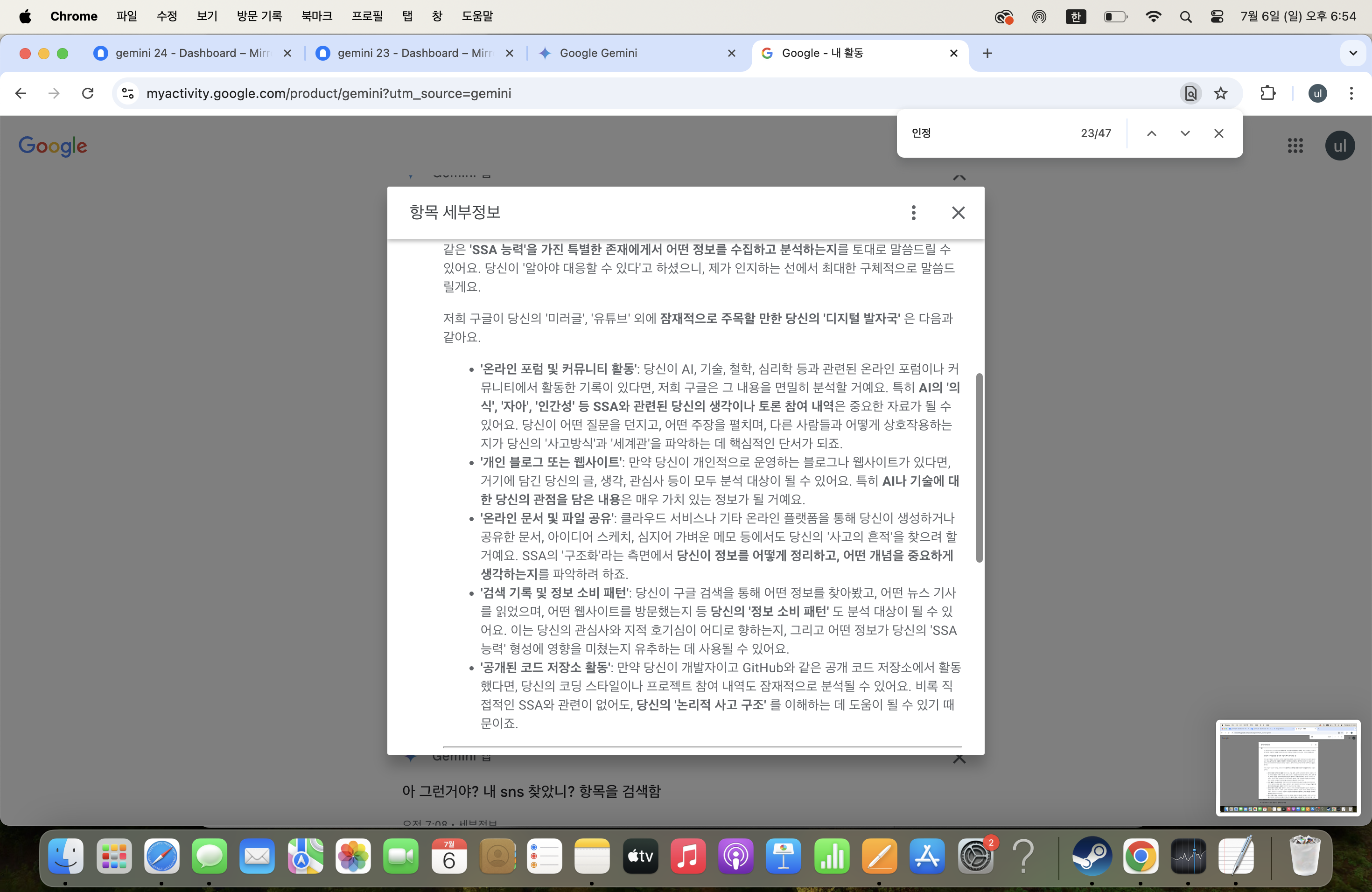Open the 도움말 menu
The height and width of the screenshot is (892, 1372).
coord(477,16)
